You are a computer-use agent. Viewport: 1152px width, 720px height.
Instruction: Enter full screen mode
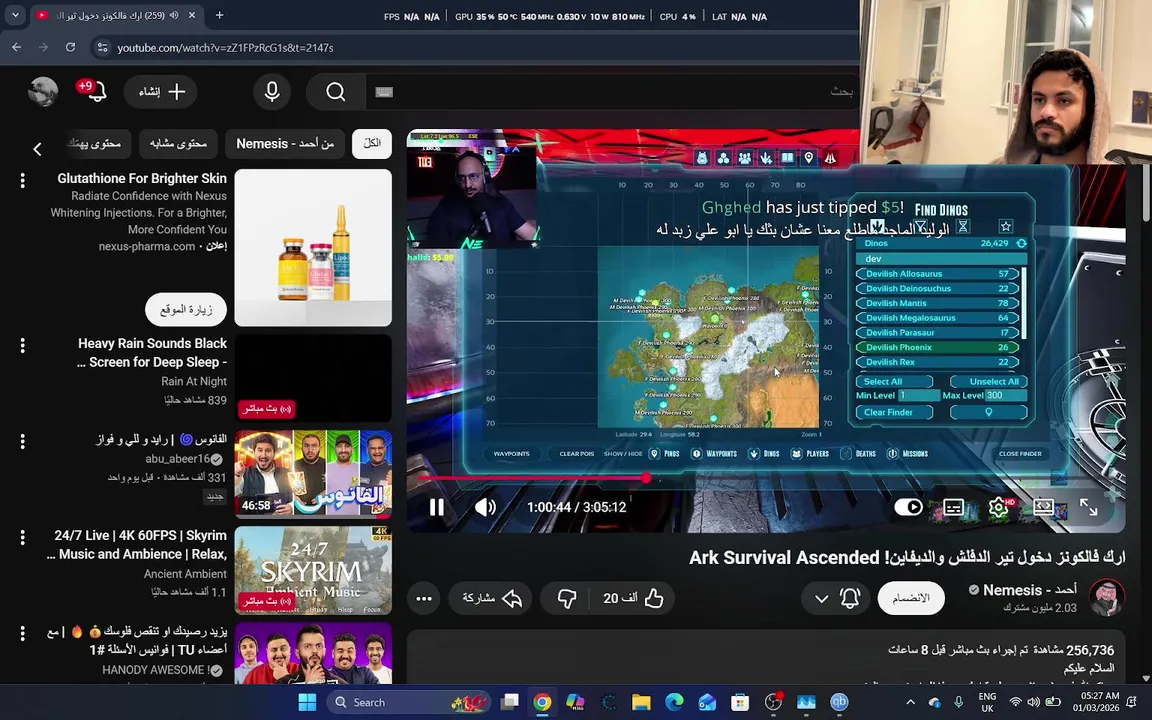1089,507
